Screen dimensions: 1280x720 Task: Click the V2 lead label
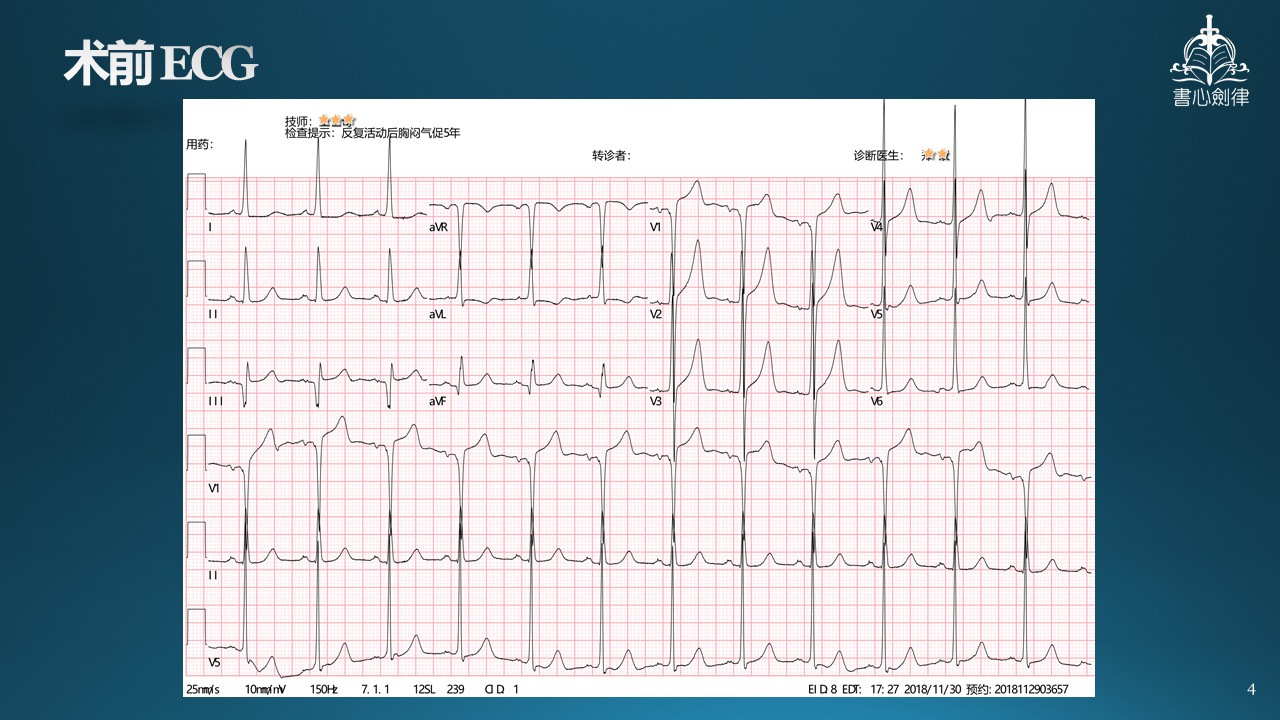pyautogui.click(x=656, y=314)
